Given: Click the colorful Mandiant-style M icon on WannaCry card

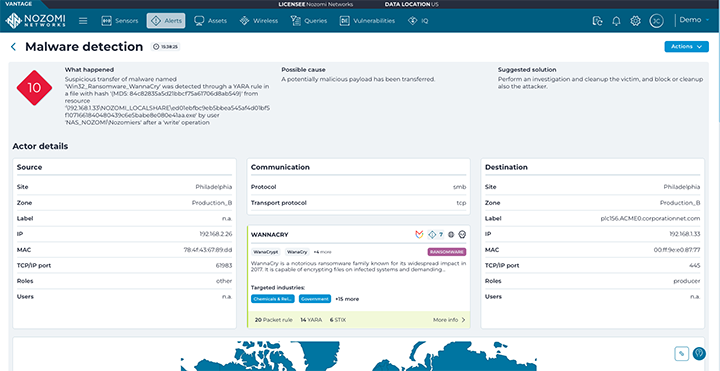Looking at the screenshot, I should [x=419, y=235].
